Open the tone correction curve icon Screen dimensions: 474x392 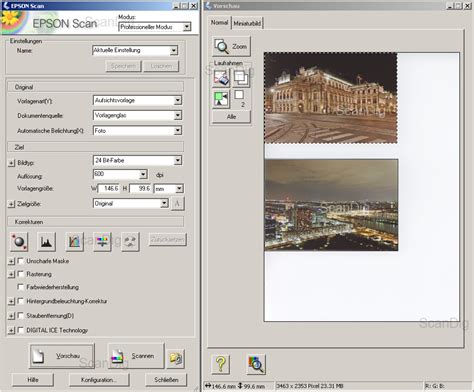pyautogui.click(x=74, y=241)
